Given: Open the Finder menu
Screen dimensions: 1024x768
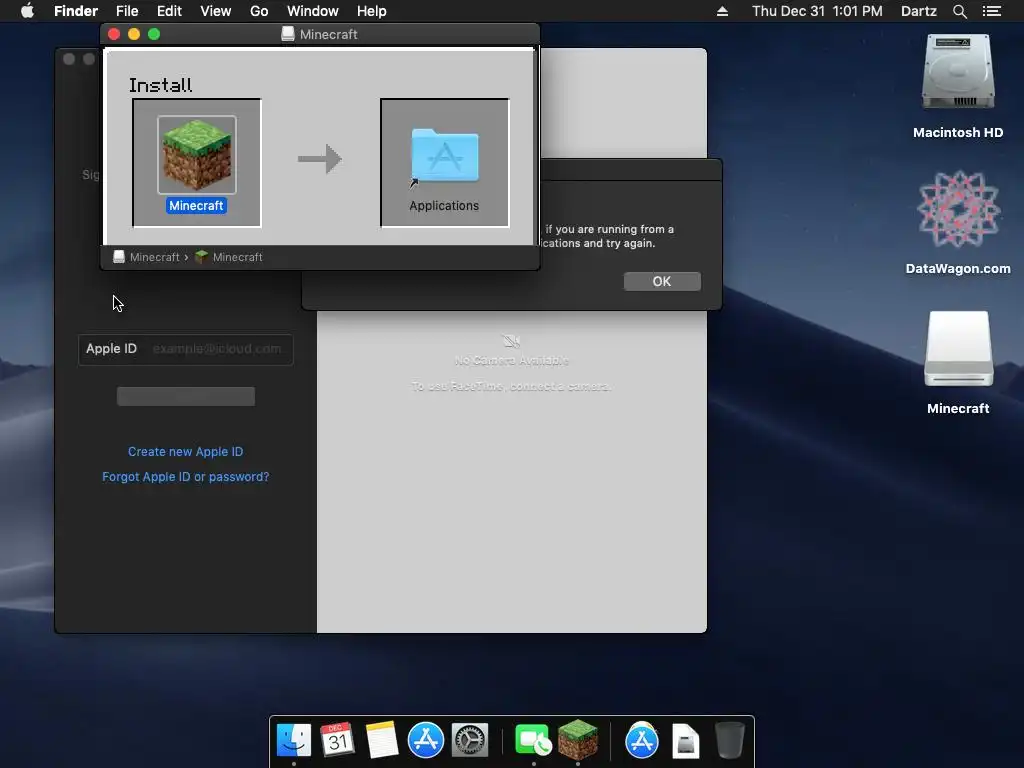Looking at the screenshot, I should (76, 11).
